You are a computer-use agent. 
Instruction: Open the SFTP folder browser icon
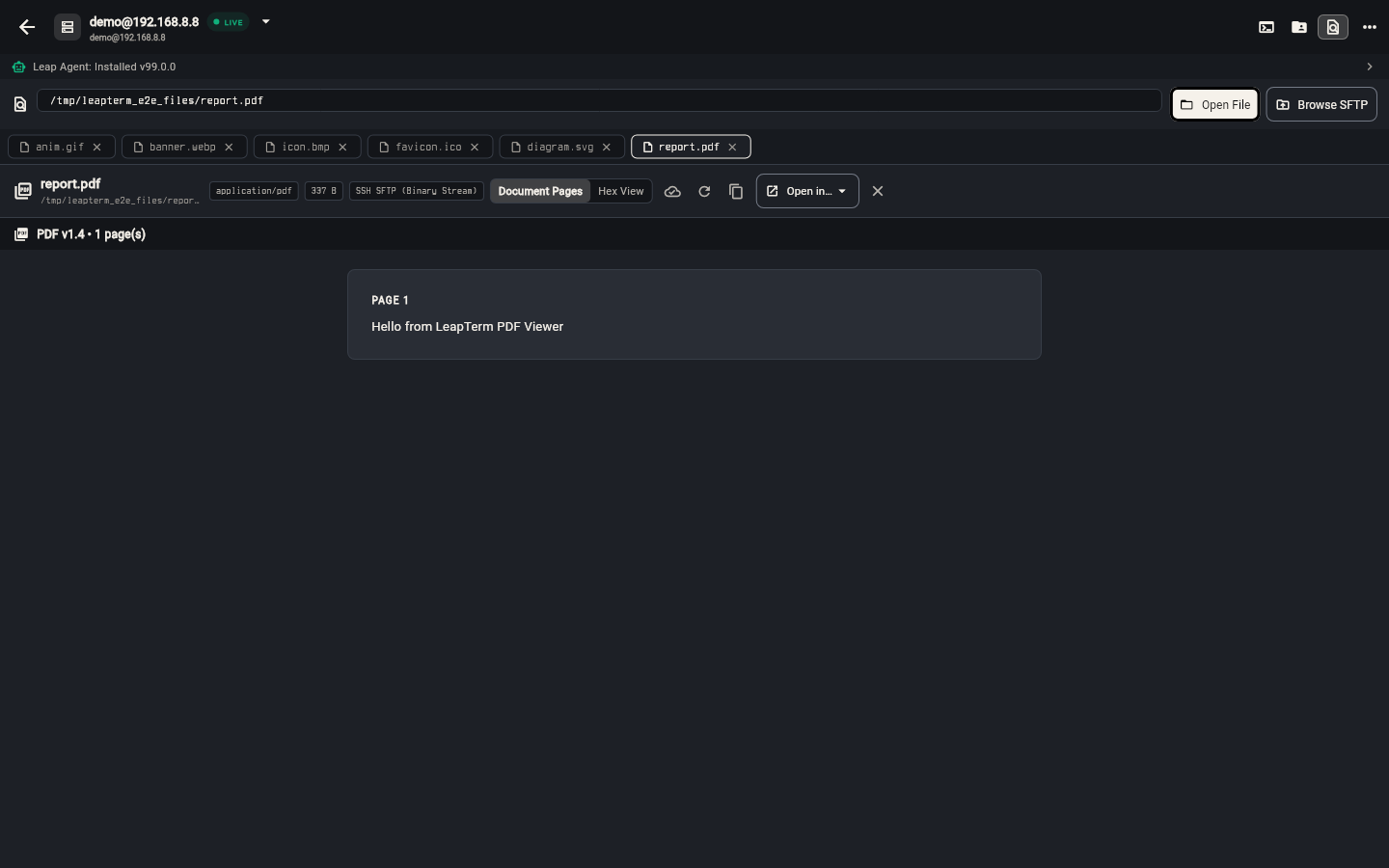point(1299,27)
